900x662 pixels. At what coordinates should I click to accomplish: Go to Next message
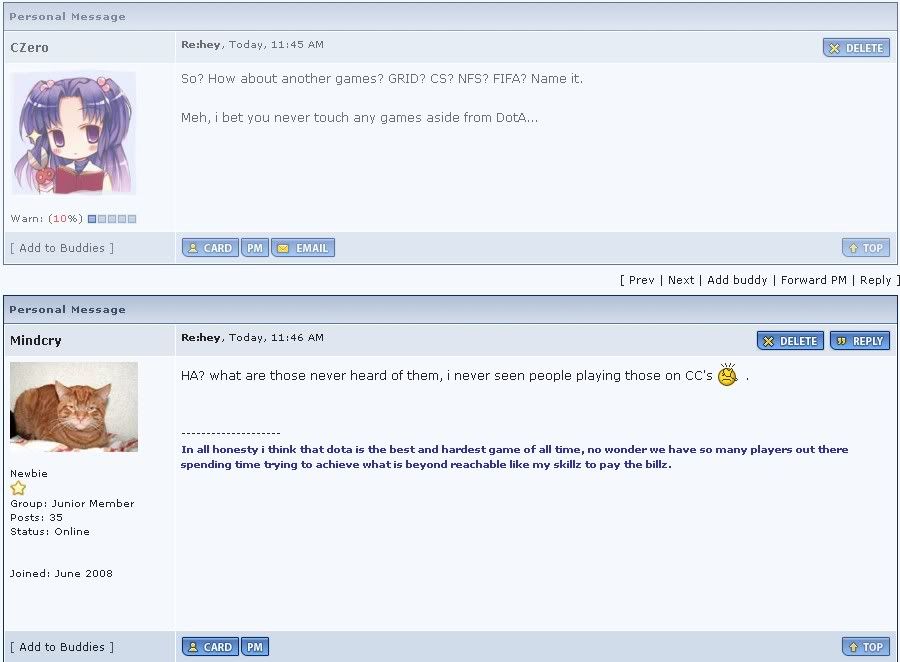(x=681, y=280)
